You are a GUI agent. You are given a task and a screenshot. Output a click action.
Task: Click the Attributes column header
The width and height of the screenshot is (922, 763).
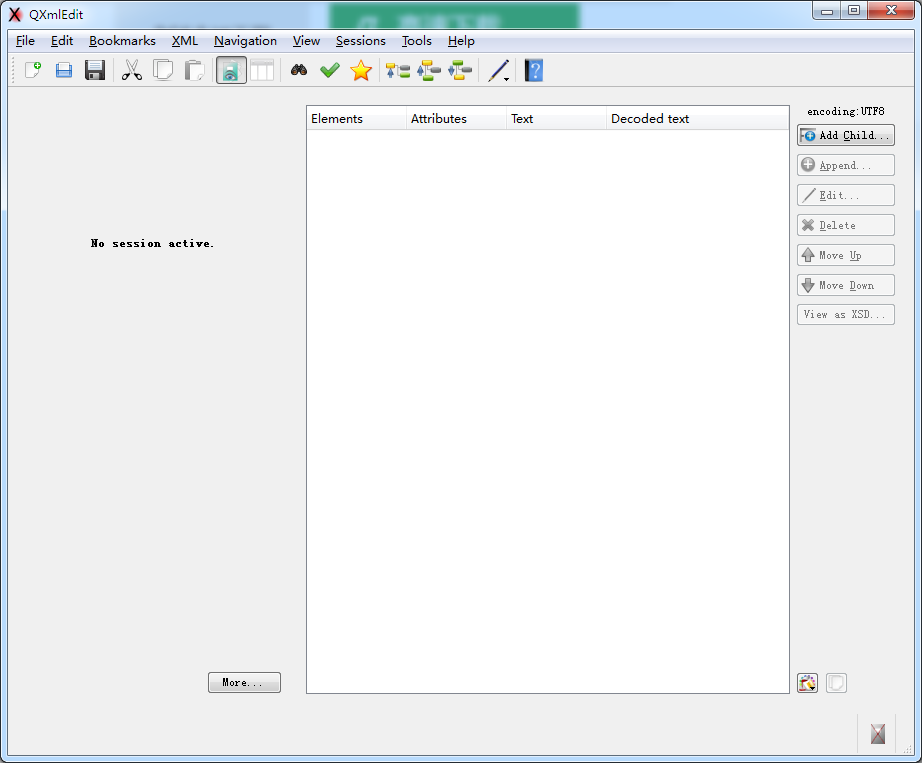pos(456,119)
